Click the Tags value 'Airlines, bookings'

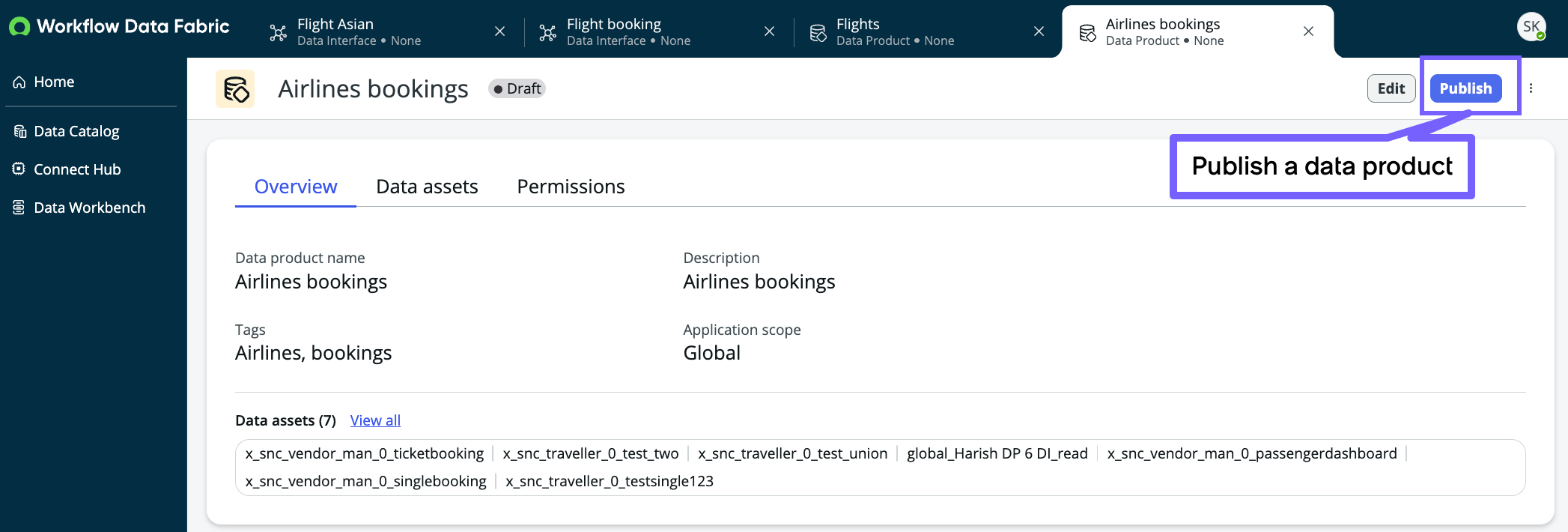click(x=313, y=353)
